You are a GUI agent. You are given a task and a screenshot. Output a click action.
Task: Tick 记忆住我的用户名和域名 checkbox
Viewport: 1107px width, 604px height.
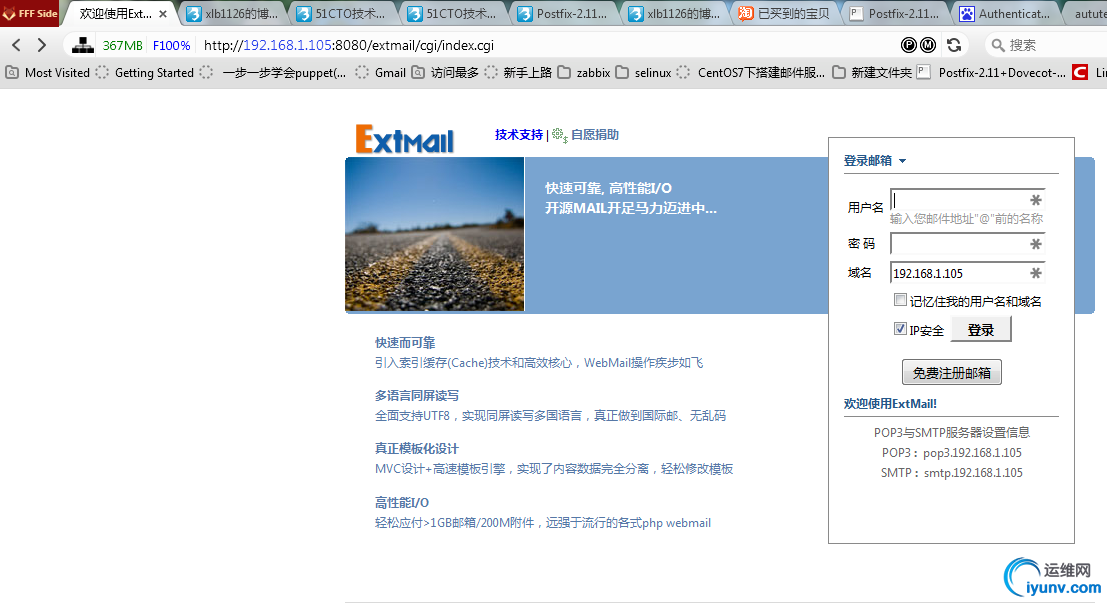pyautogui.click(x=900, y=300)
